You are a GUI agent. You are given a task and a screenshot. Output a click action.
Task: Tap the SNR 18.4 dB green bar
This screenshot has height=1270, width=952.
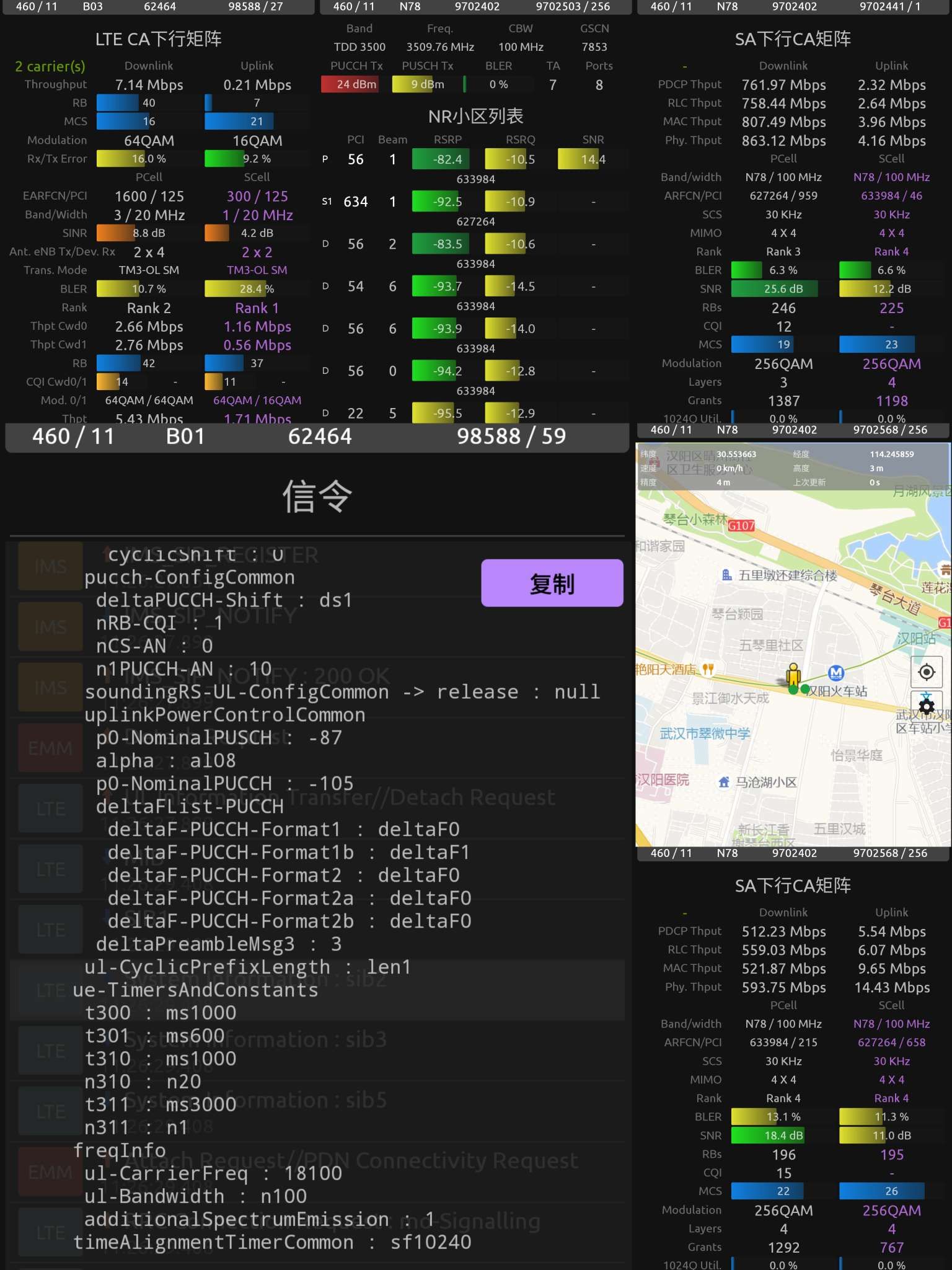[783, 1135]
